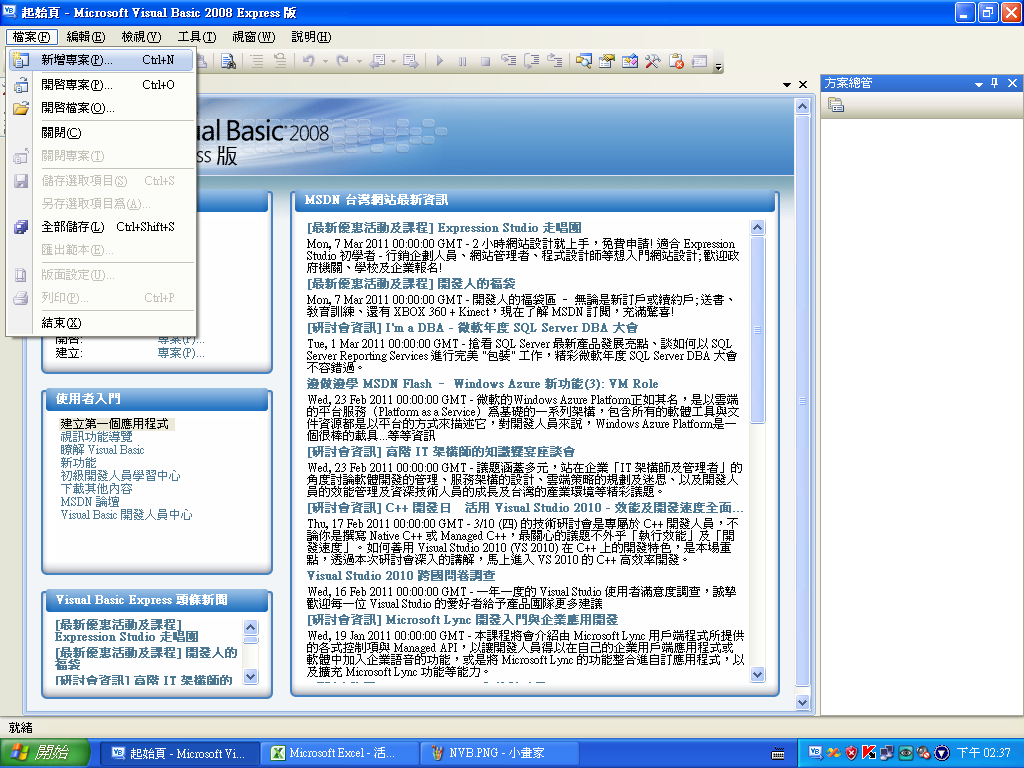Click the Break All pause icon

(462, 61)
